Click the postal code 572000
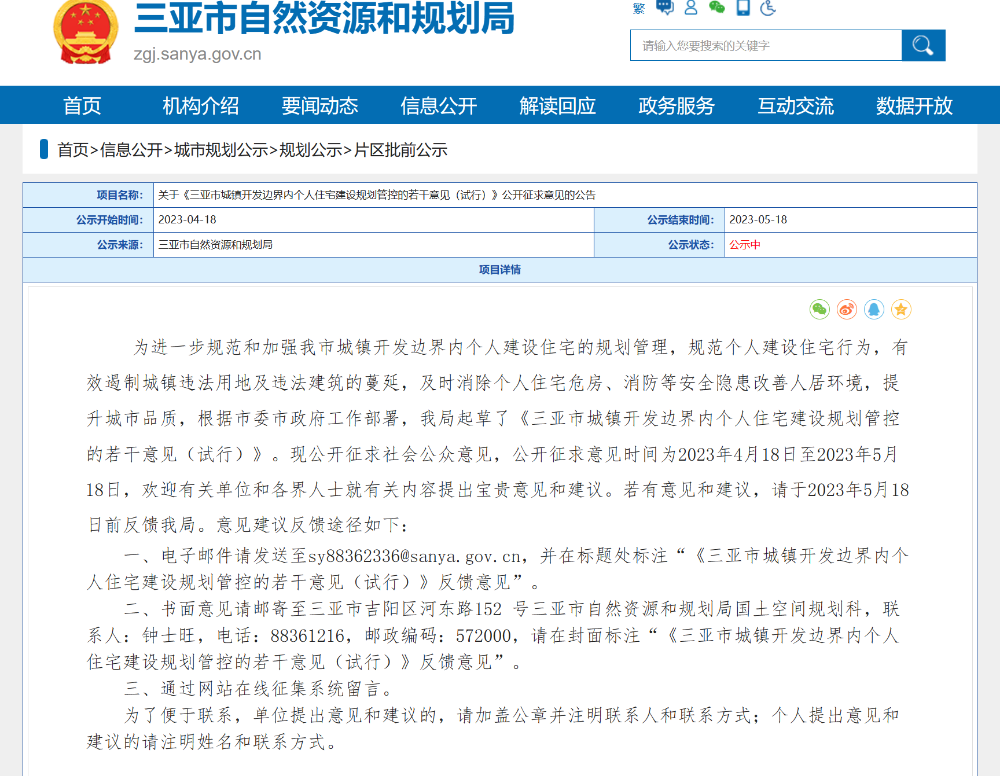Viewport: 1000px width, 776px height. coord(484,636)
